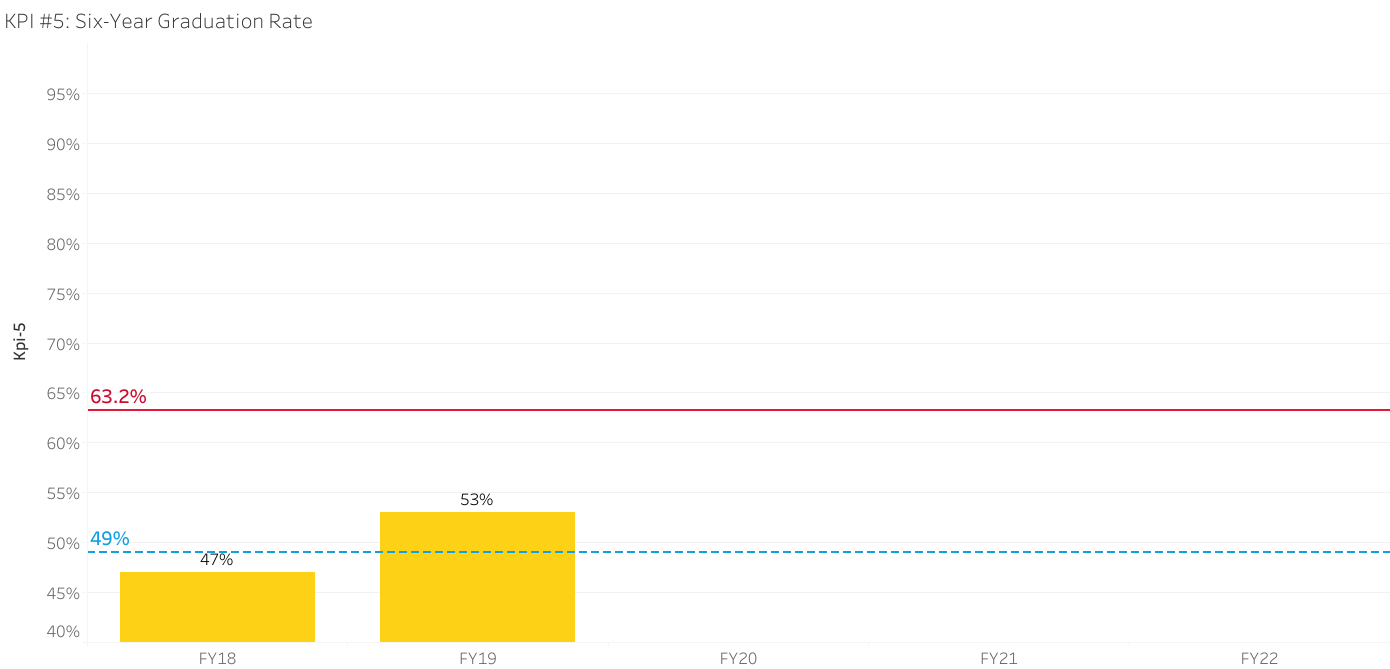The image size is (1390, 669).
Task: Click the 50% y-axis tick label
Action: tap(63, 543)
